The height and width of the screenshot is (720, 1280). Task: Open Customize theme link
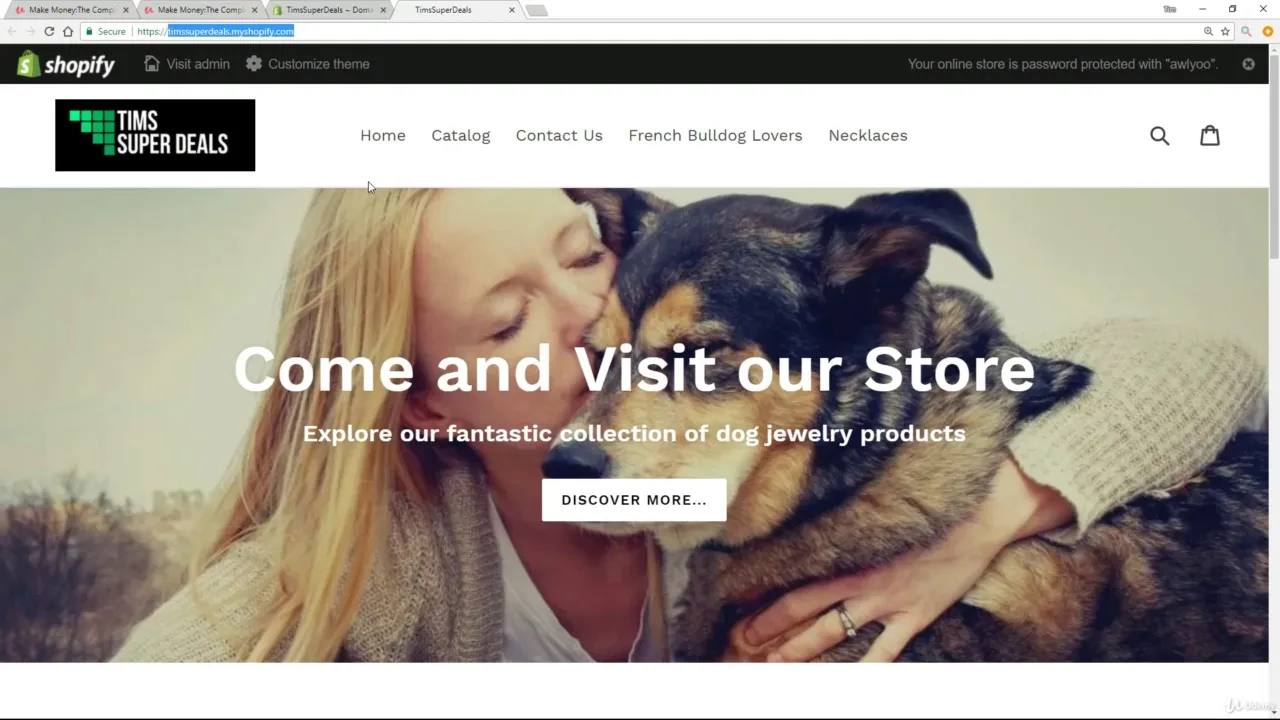[x=308, y=64]
